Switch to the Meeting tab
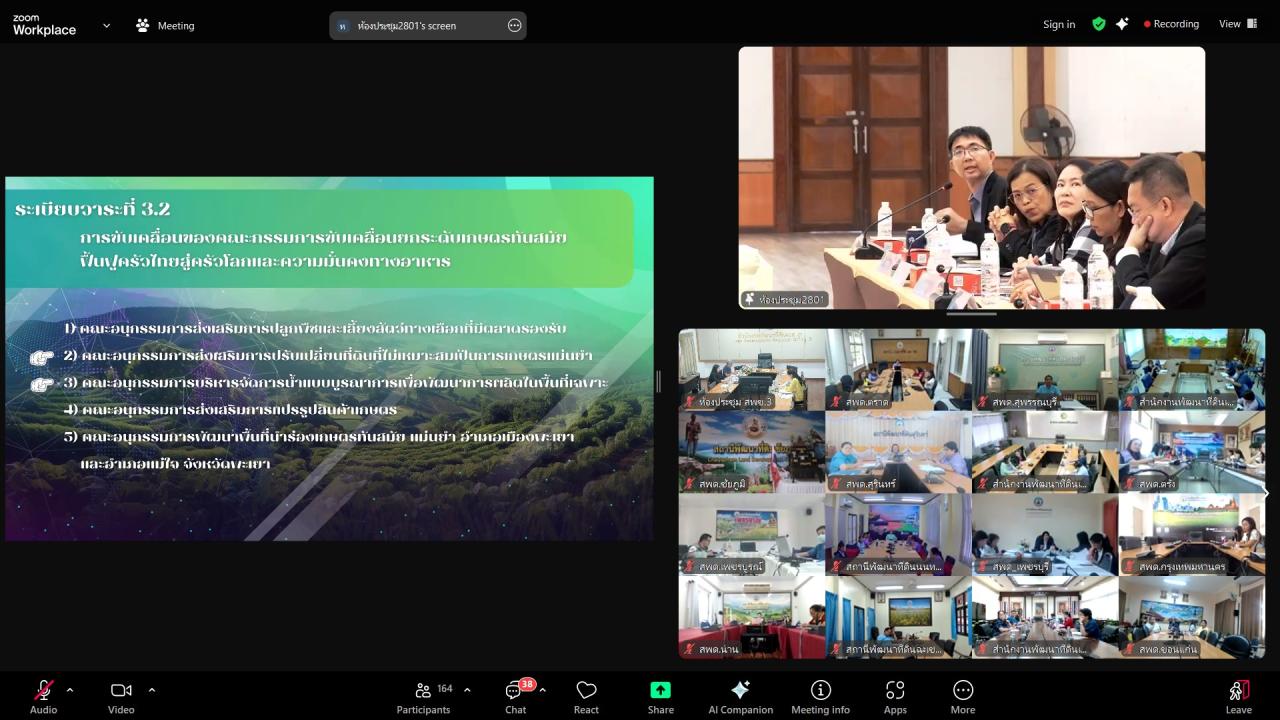 [x=165, y=24]
